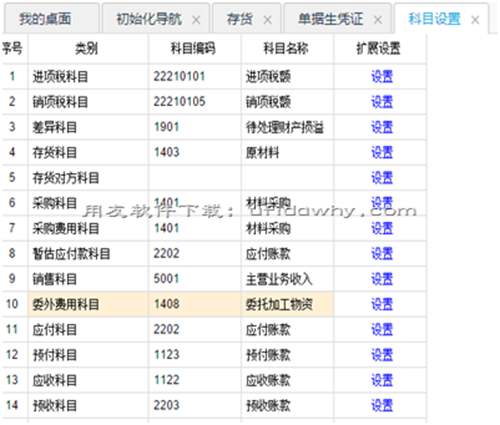Select the 采购费用科目 category cell

pyautogui.click(x=88, y=228)
